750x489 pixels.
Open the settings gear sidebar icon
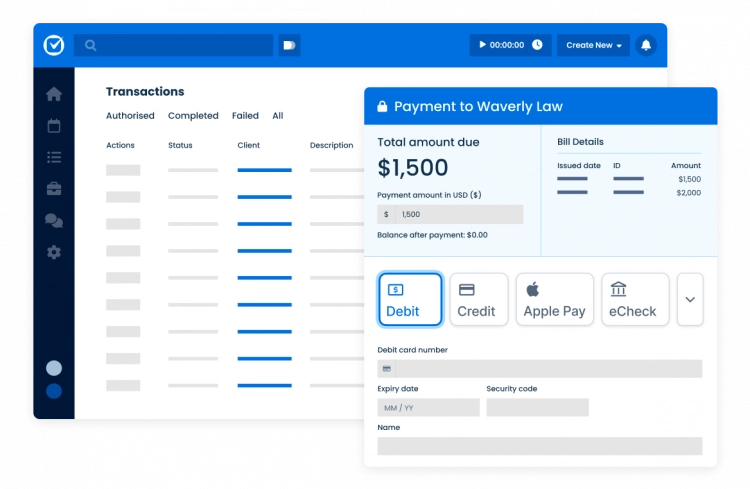54,252
